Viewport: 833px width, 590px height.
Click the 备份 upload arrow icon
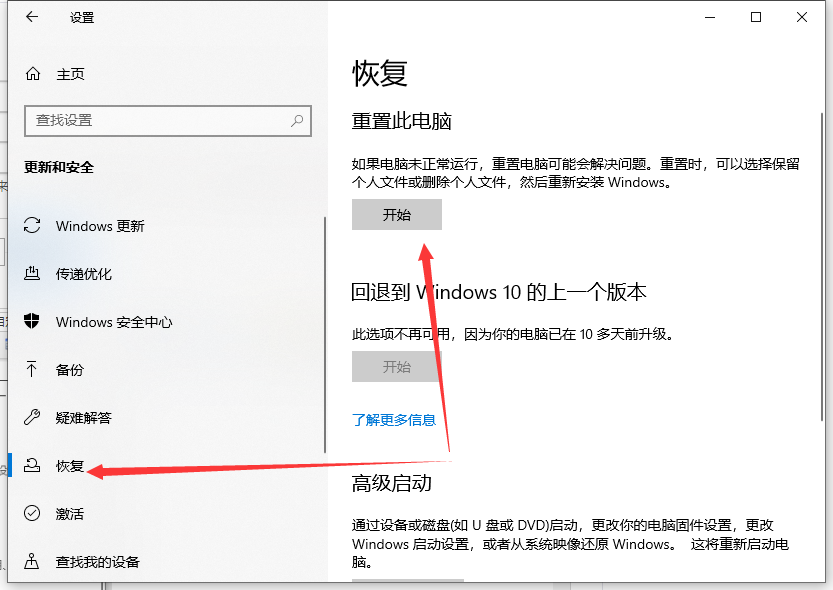(33, 370)
